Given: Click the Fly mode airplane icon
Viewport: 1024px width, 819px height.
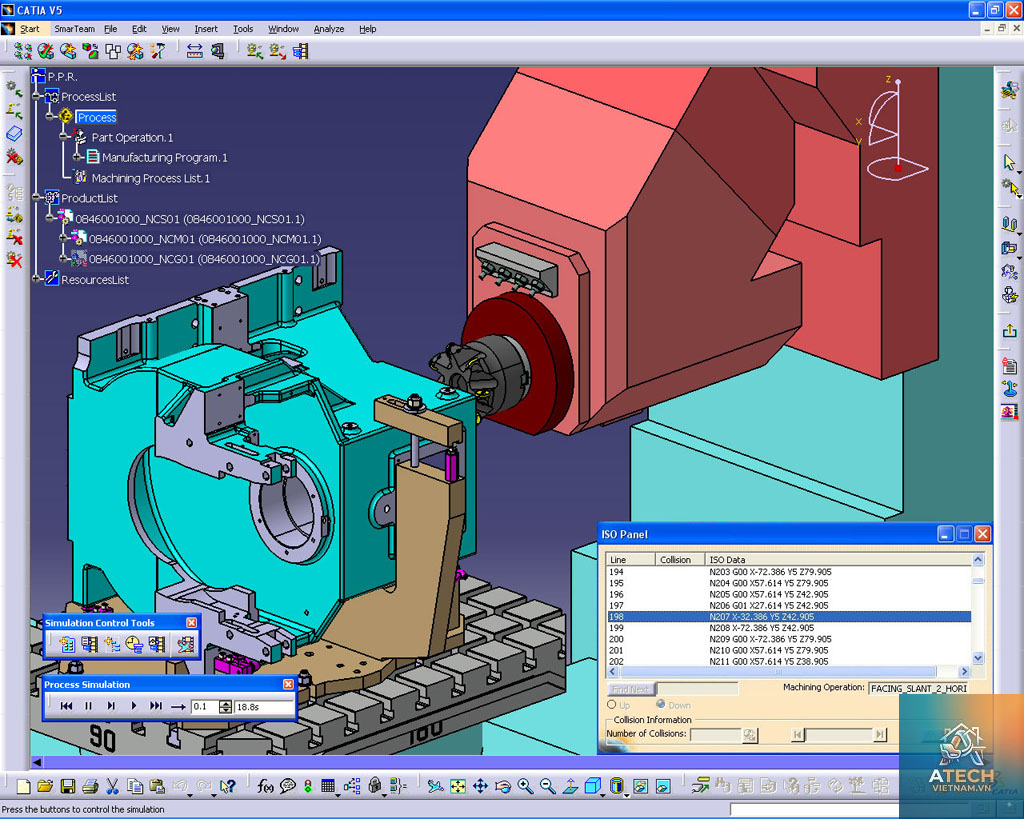Looking at the screenshot, I should (435, 786).
